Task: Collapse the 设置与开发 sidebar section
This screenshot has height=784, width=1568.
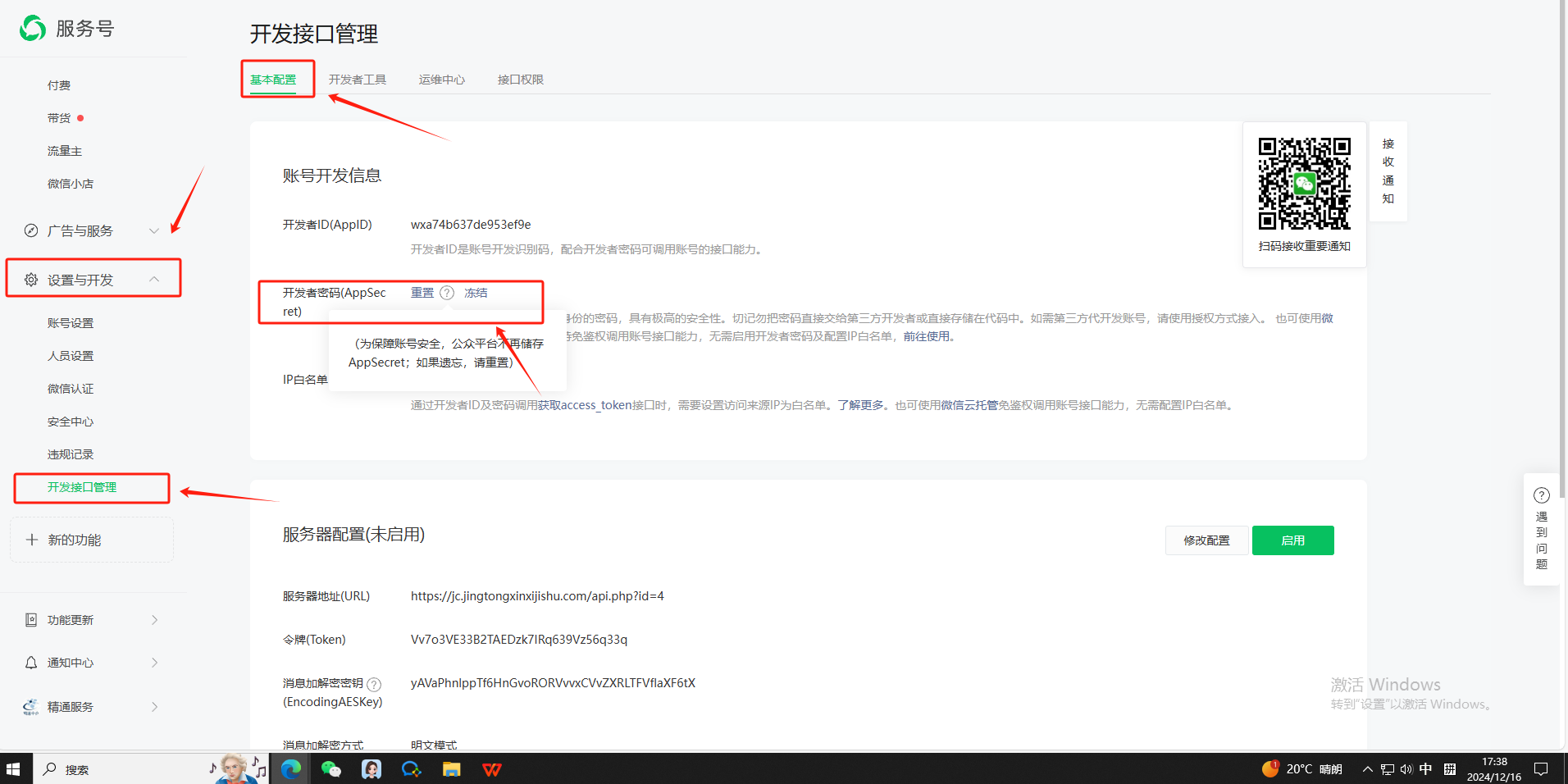Action: pyautogui.click(x=153, y=280)
